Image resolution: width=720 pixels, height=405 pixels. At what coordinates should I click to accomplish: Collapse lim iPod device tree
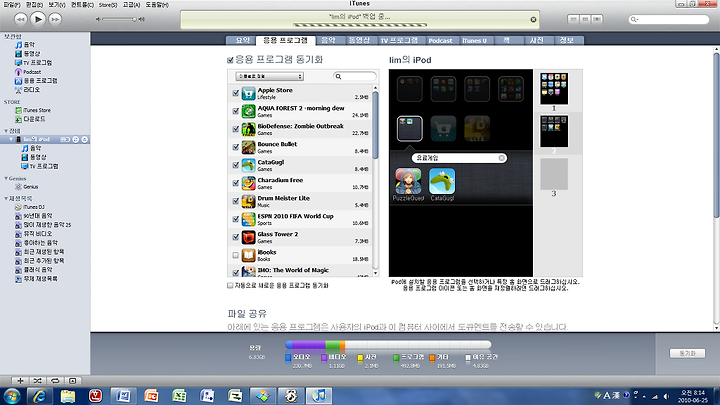tap(11, 139)
